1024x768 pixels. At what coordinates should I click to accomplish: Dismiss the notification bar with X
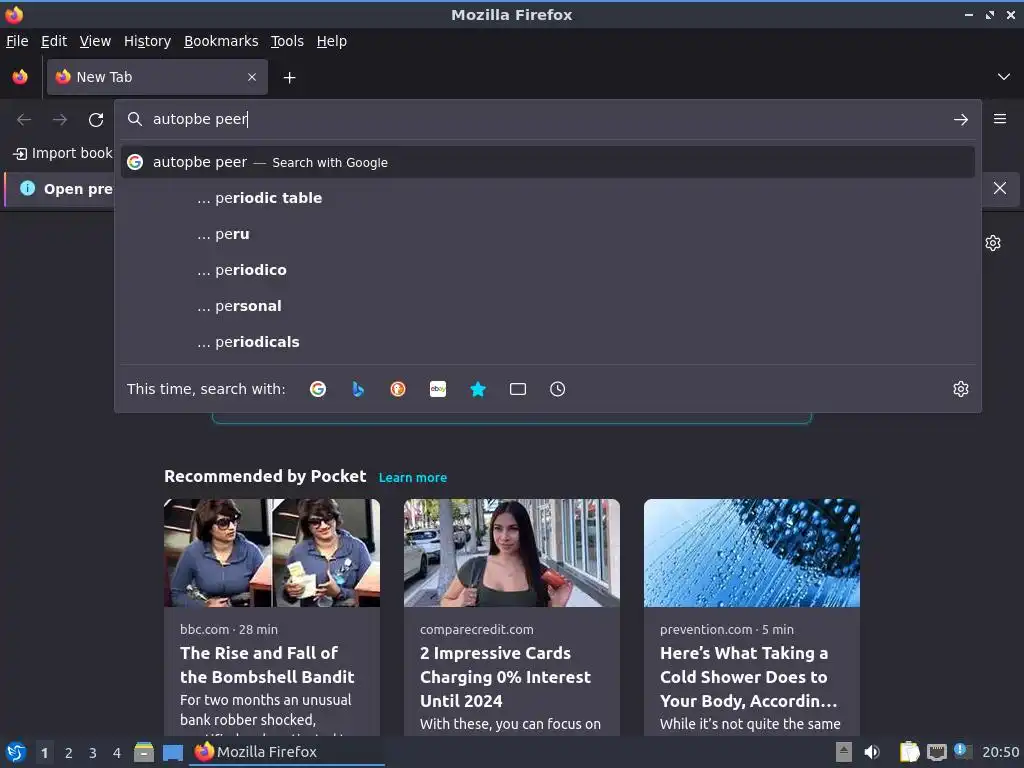coord(1000,188)
